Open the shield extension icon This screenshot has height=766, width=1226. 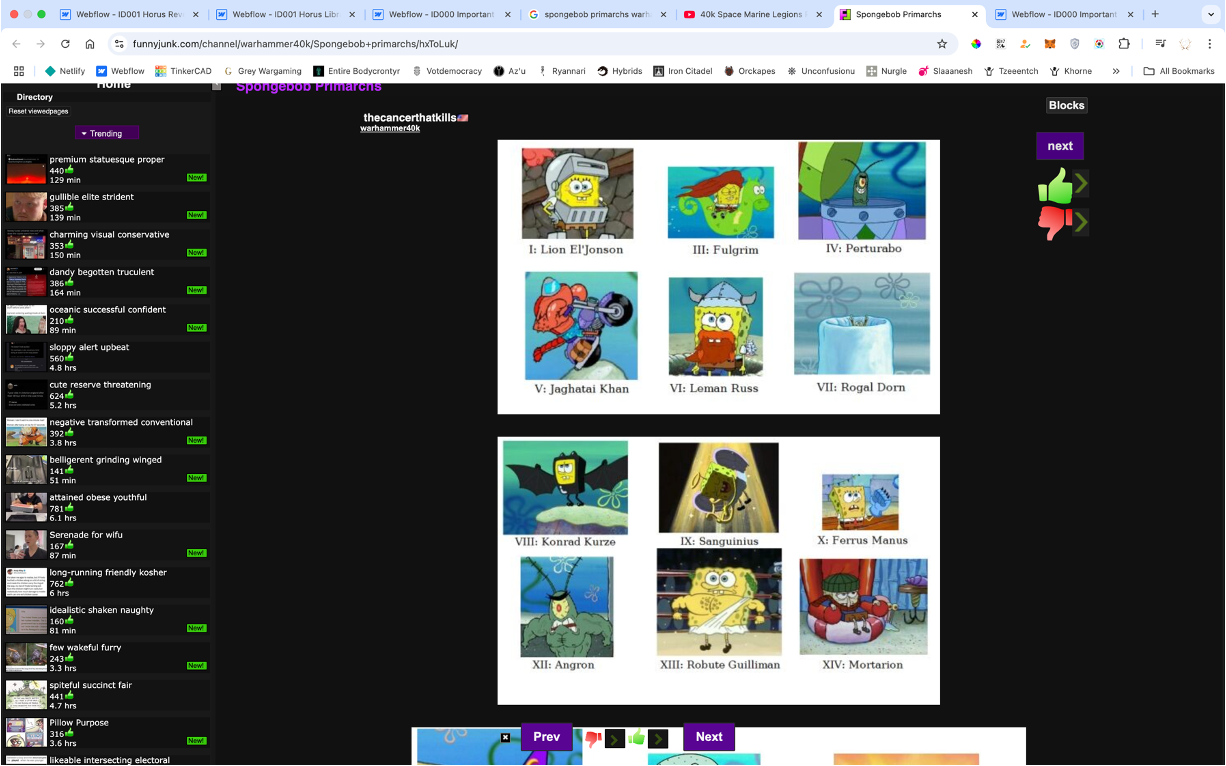tap(1075, 44)
